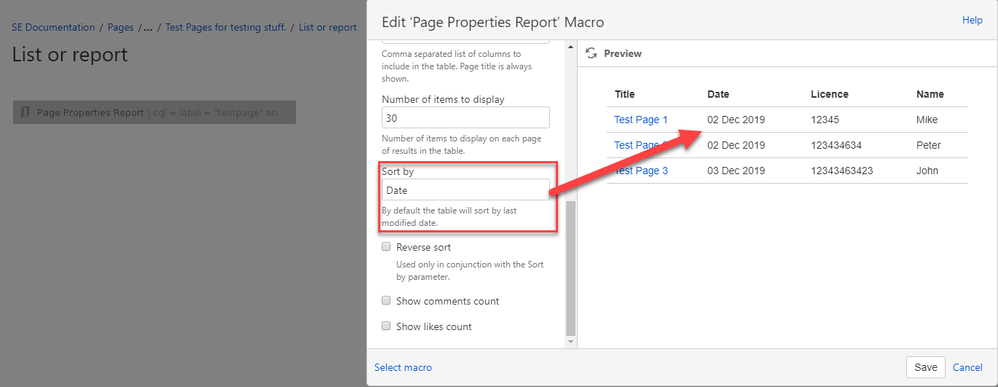Open the Test Page 1 link

coord(641,119)
